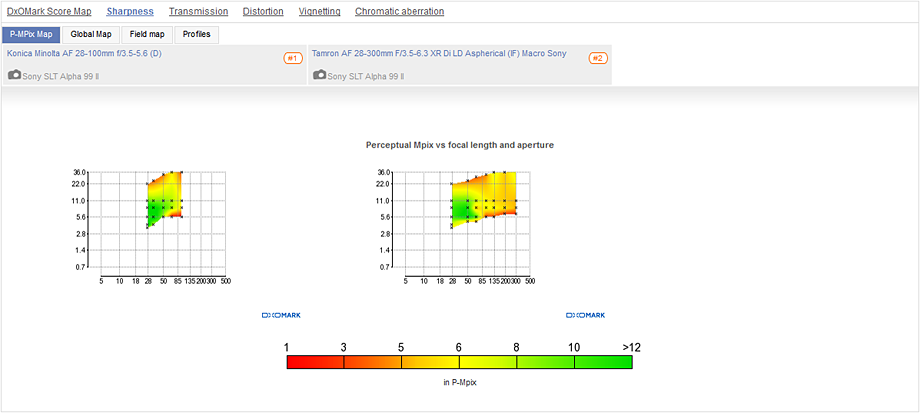This screenshot has height=413, width=920.
Task: Show the Field map view
Action: click(x=147, y=35)
